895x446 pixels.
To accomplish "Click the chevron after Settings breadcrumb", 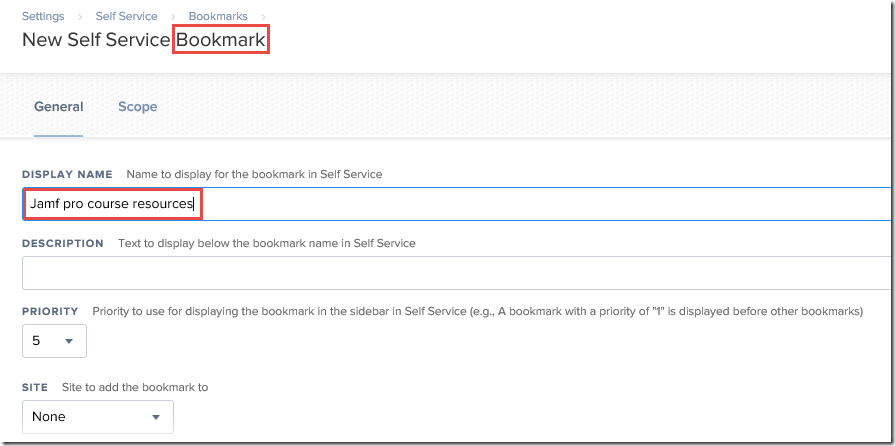I will [80, 17].
